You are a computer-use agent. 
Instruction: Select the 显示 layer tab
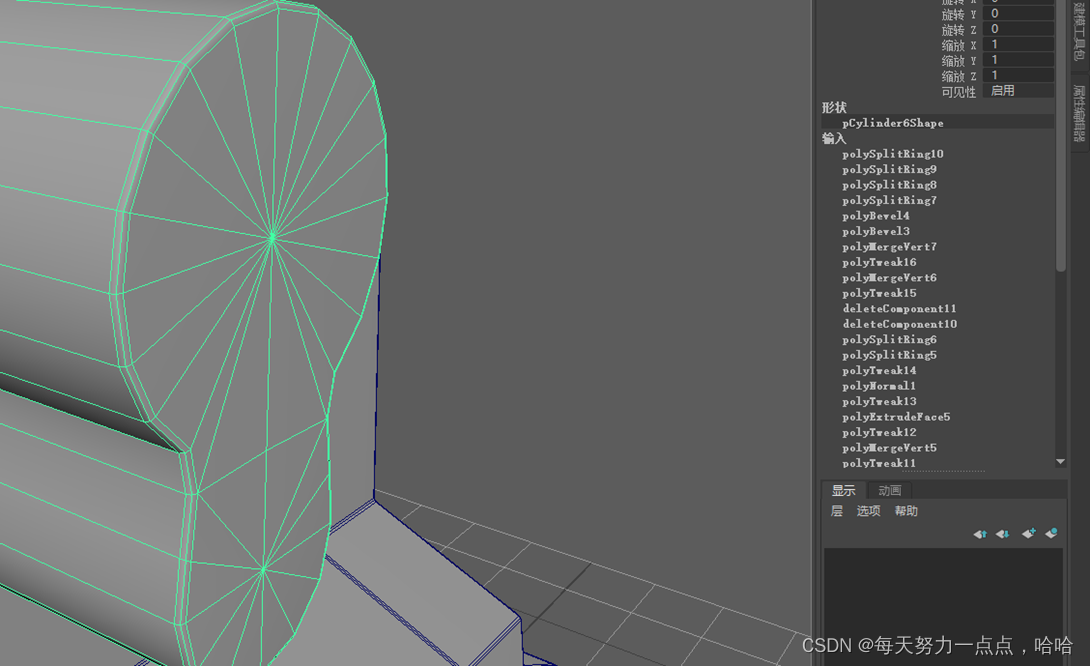pos(844,490)
